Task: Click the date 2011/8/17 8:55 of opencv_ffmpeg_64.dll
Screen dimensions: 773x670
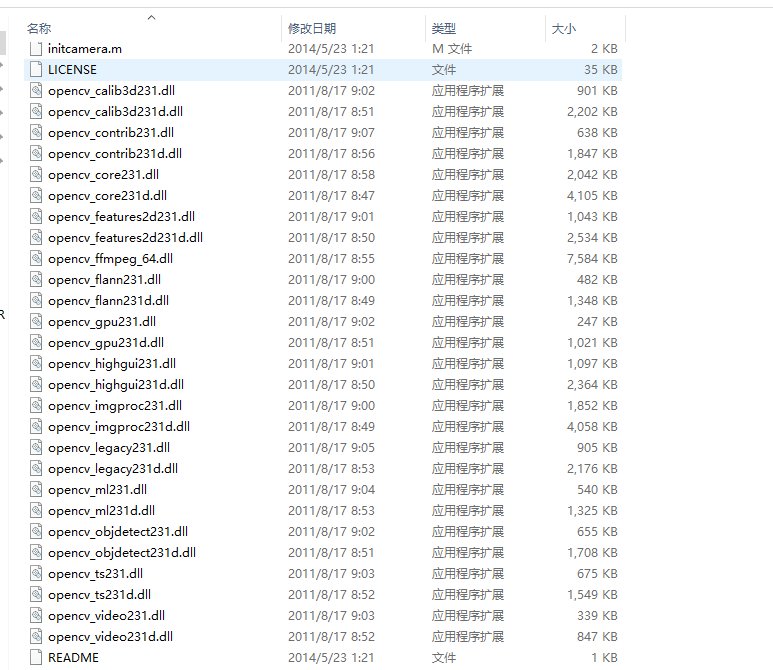Action: (x=331, y=259)
